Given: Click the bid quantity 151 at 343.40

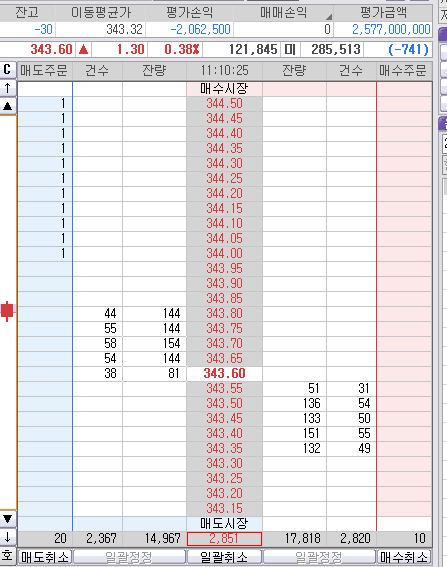Looking at the screenshot, I should (311, 434).
